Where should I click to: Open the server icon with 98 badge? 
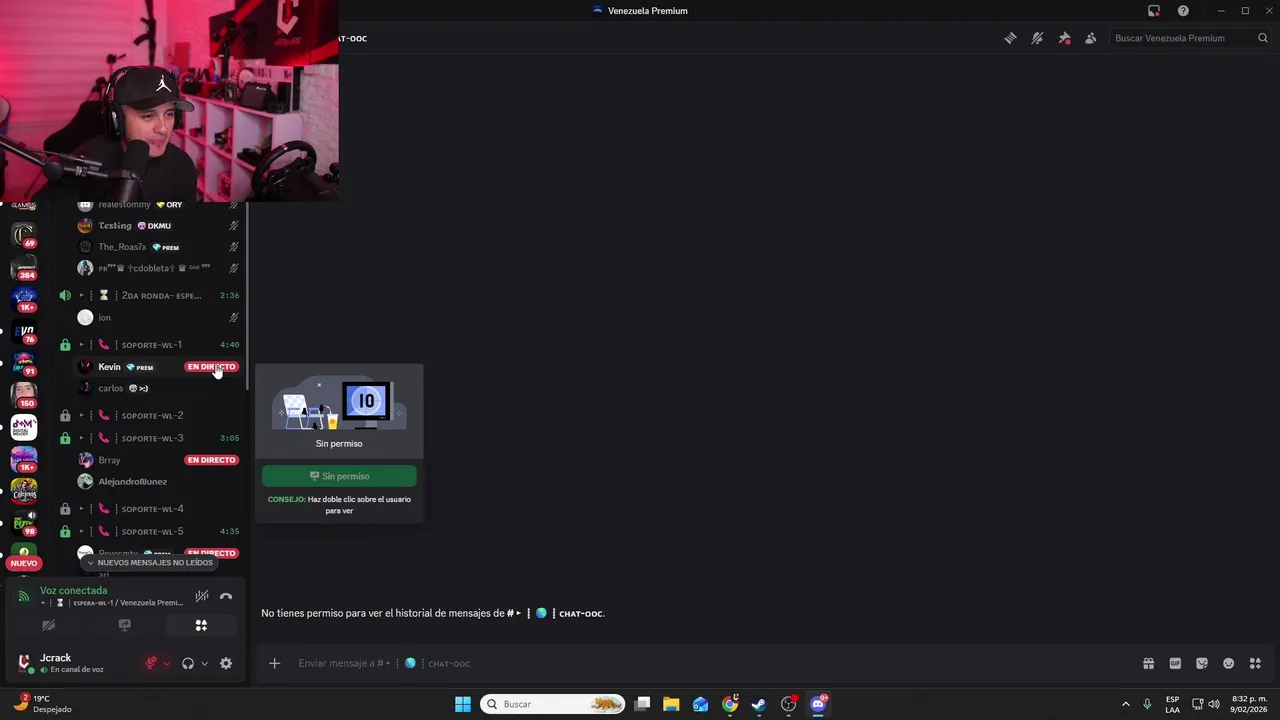point(24,523)
